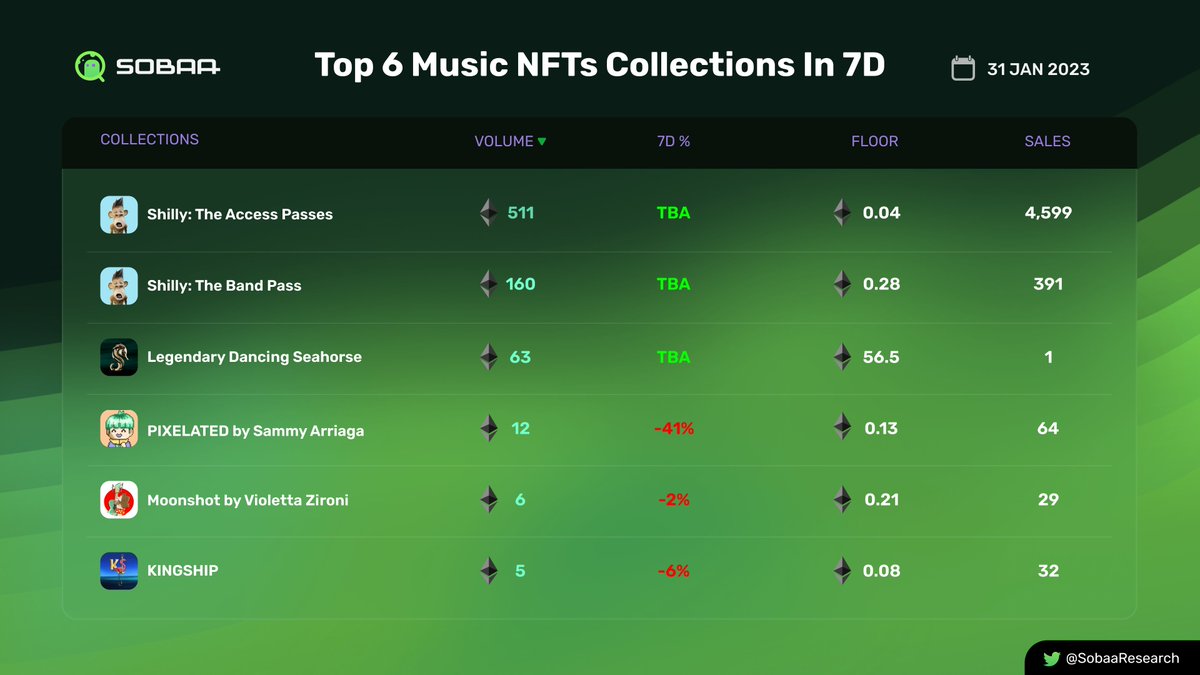1200x675 pixels.
Task: Select the KINGSHIP collection name
Action: point(183,571)
